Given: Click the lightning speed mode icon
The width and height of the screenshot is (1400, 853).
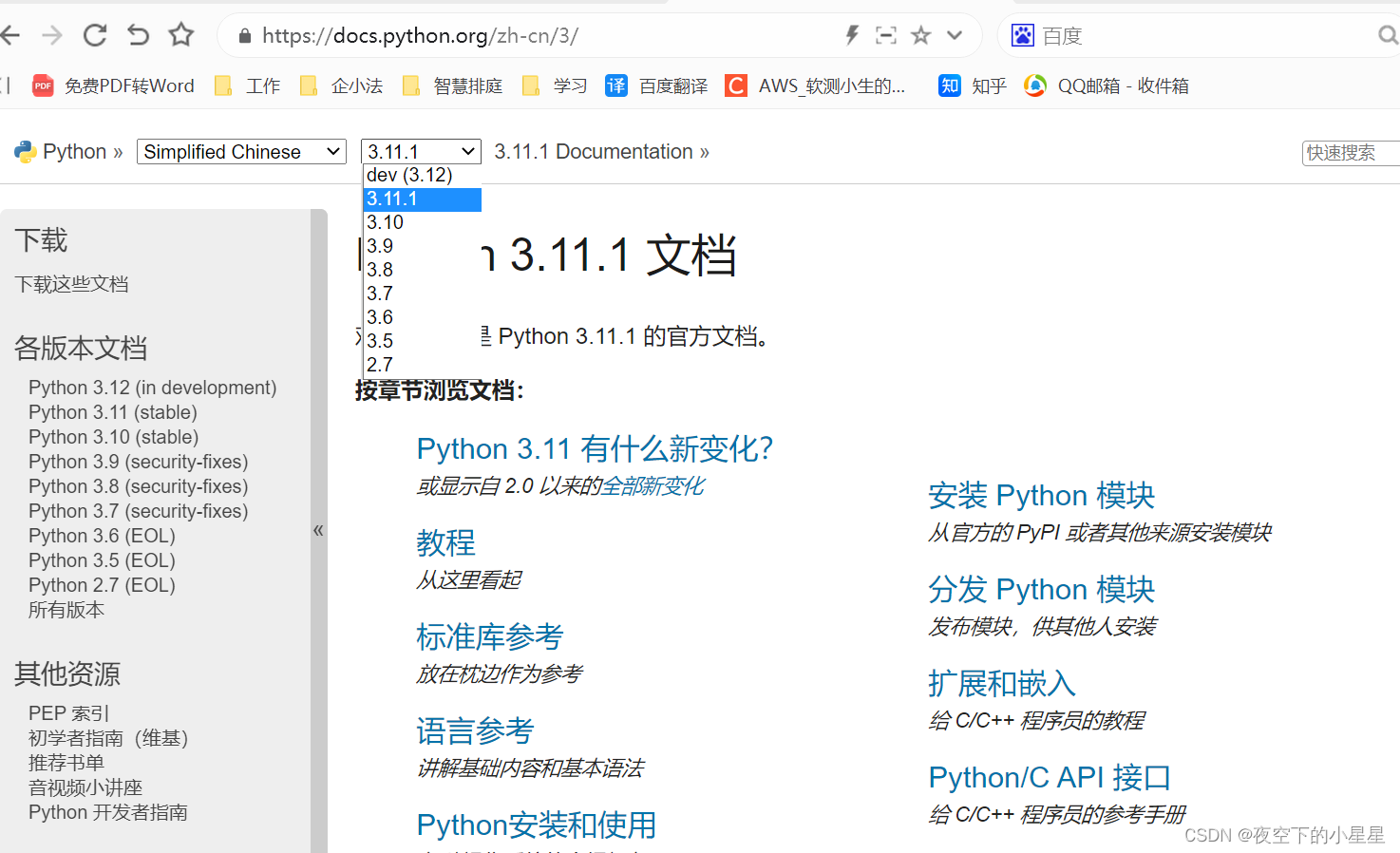Looking at the screenshot, I should coord(852,35).
